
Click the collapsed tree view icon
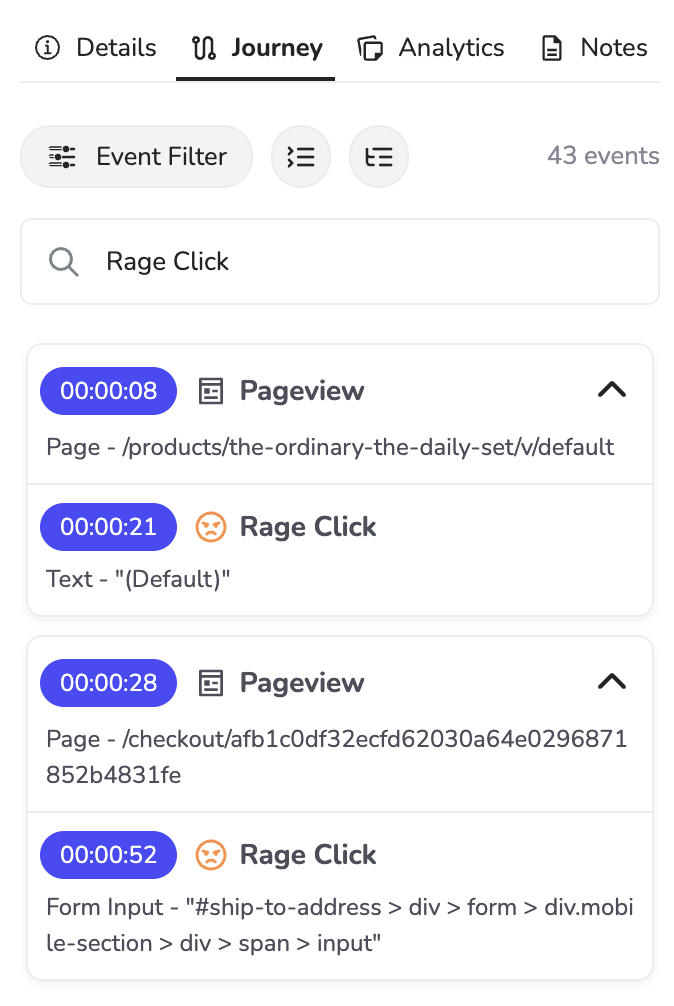[x=379, y=156]
